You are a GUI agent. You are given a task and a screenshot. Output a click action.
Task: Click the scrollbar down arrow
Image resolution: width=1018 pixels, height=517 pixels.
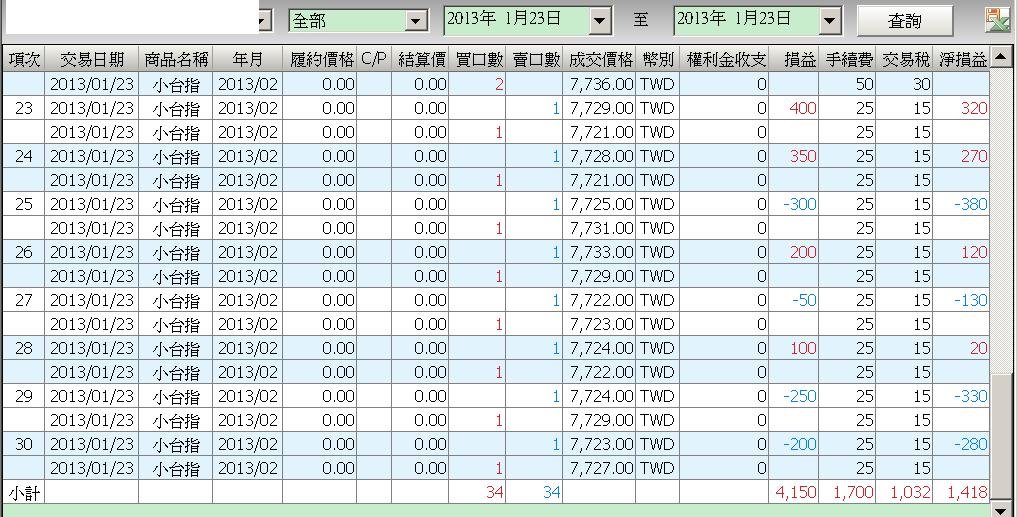click(x=1001, y=509)
